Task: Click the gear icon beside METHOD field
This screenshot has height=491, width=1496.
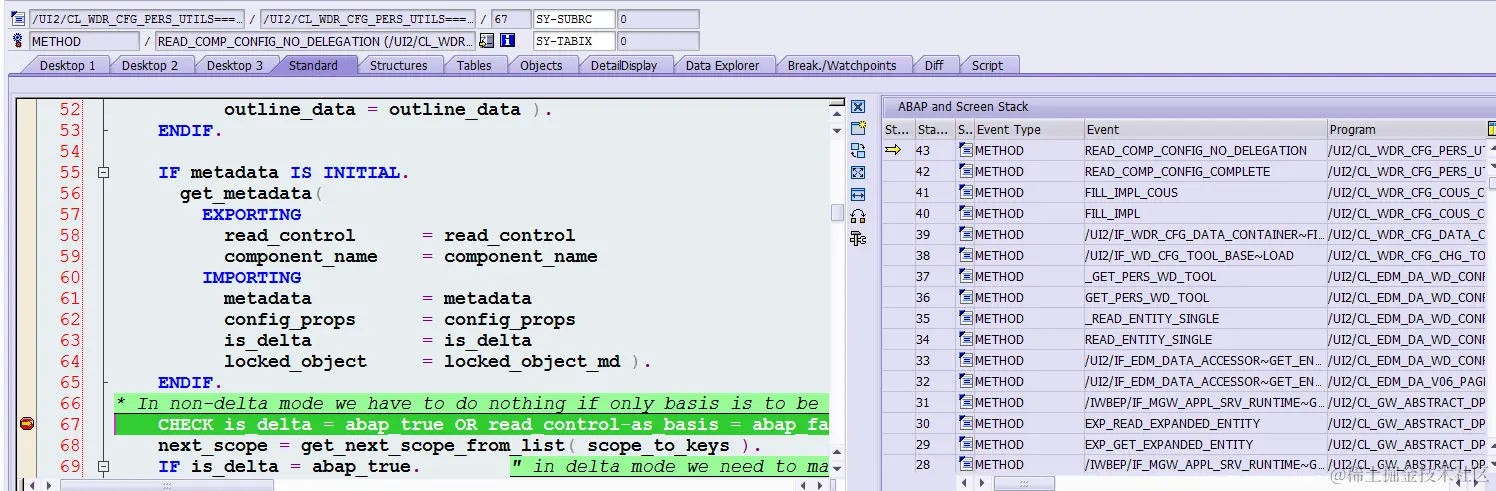Action: point(18,41)
